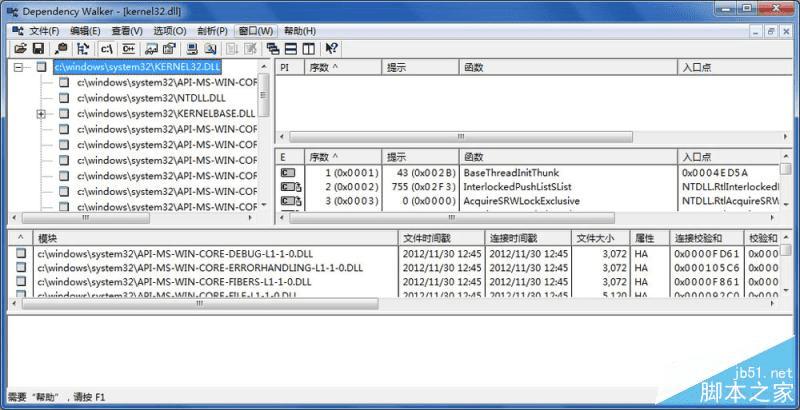
Task: Click down arrow of module tree vertical scrollbar
Action: (x=263, y=205)
